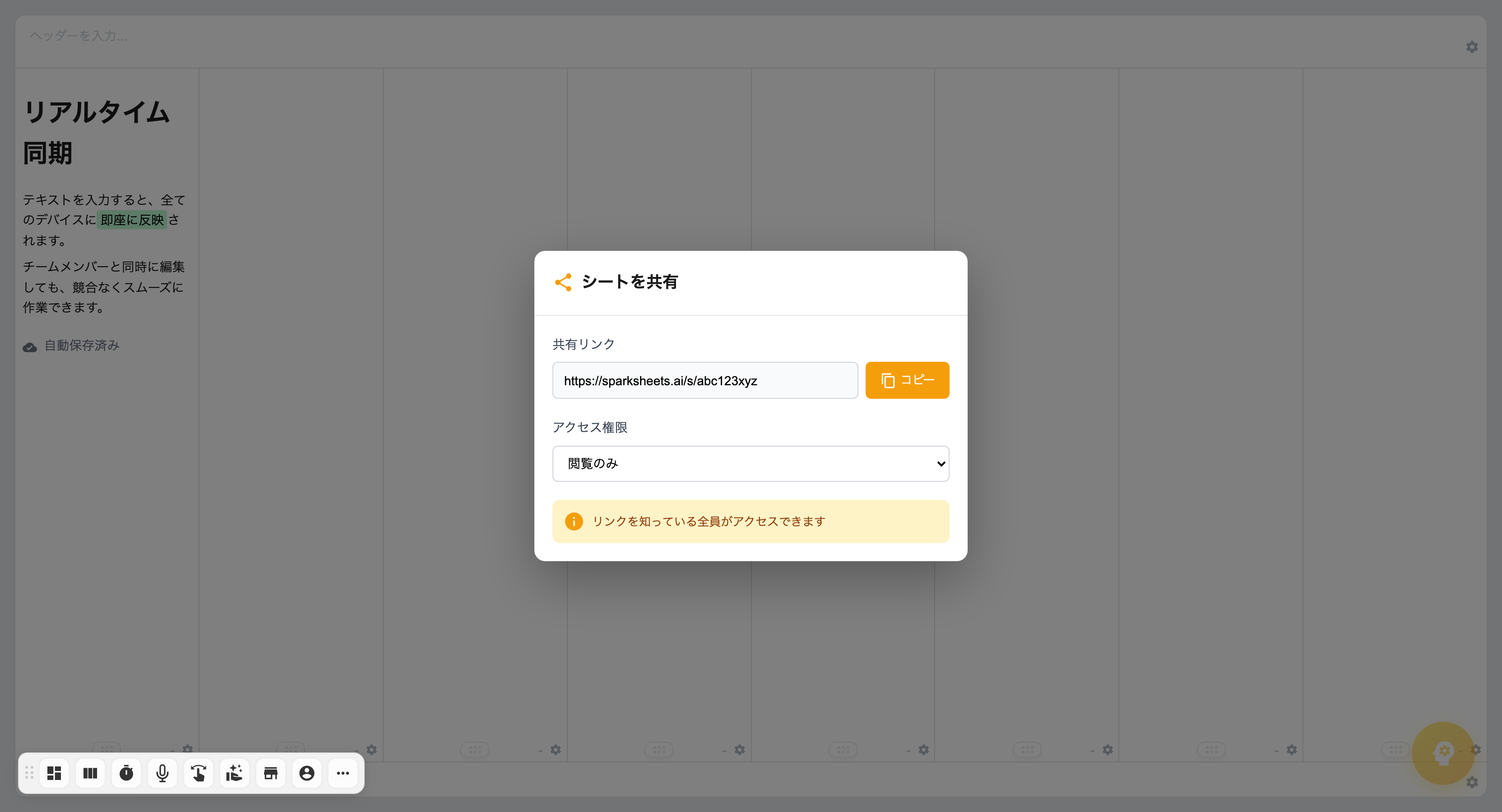
Task: Select the share link URL field
Action: 705,380
